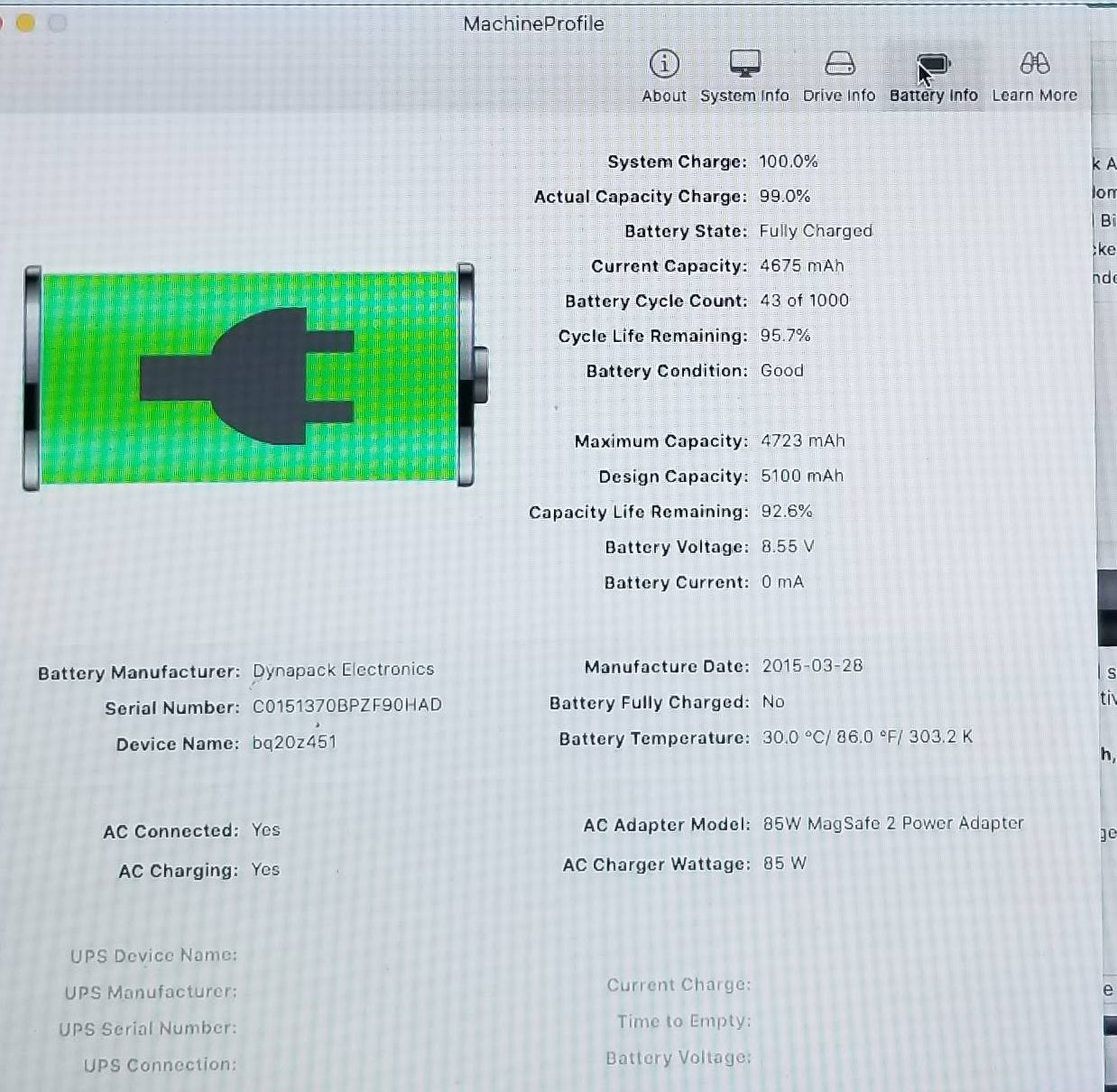Click the battery condition Good value

[781, 371]
